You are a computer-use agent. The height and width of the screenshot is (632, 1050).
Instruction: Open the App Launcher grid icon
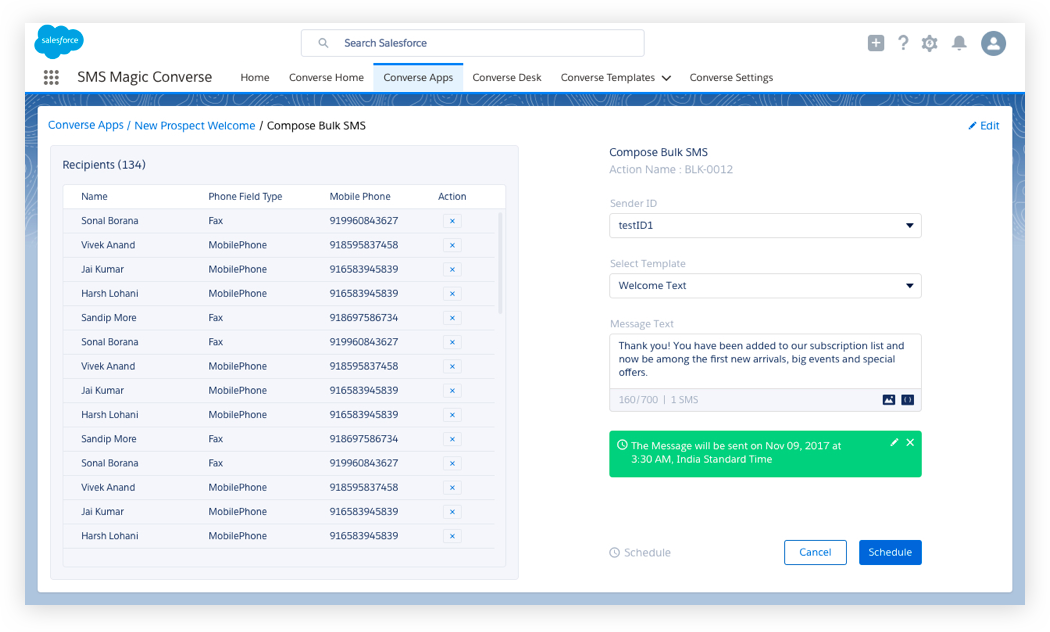51,77
